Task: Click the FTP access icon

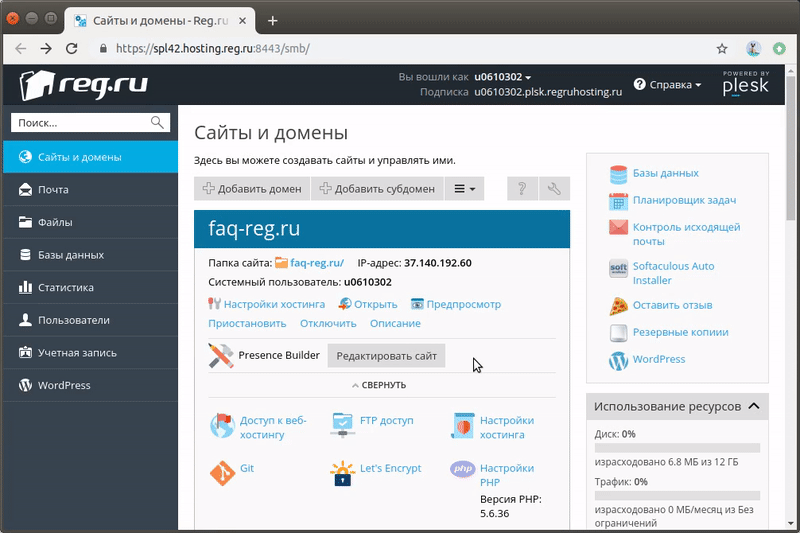Action: [x=342, y=425]
